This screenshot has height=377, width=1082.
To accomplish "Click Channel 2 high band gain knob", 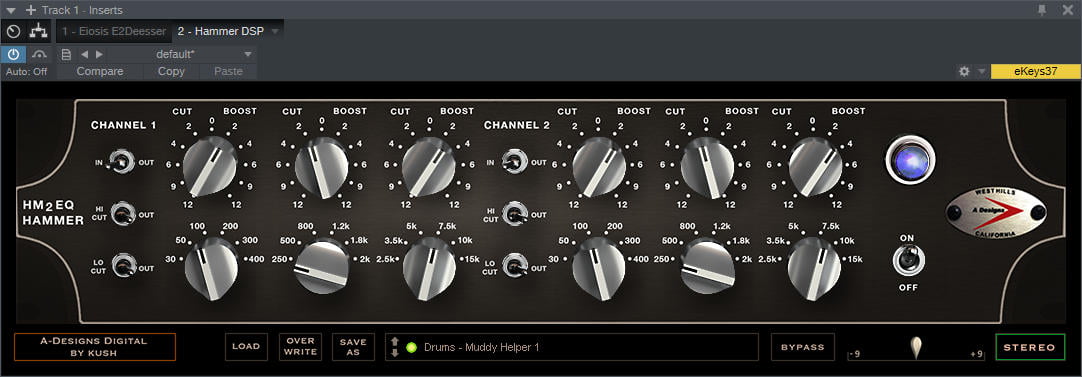I will (x=815, y=166).
